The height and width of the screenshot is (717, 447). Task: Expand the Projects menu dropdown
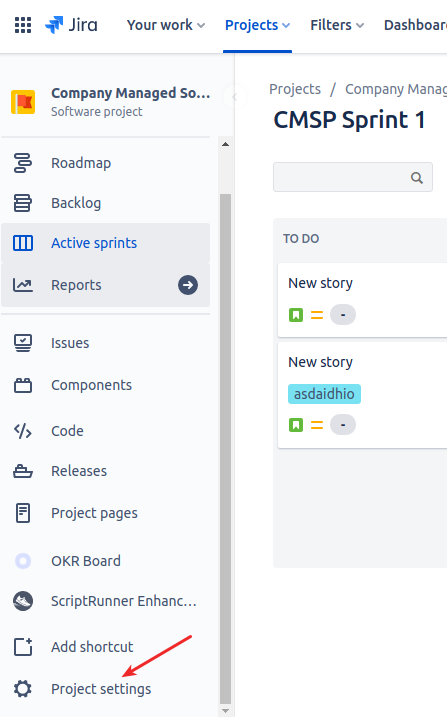click(x=257, y=25)
